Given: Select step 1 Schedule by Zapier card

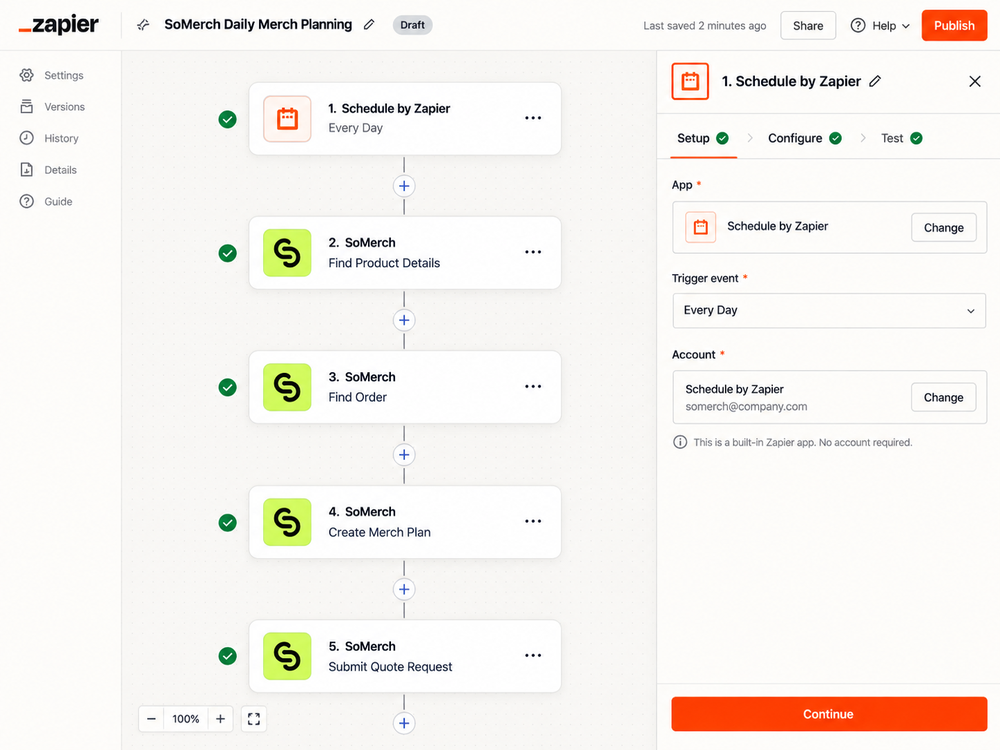Looking at the screenshot, I should click(x=405, y=119).
